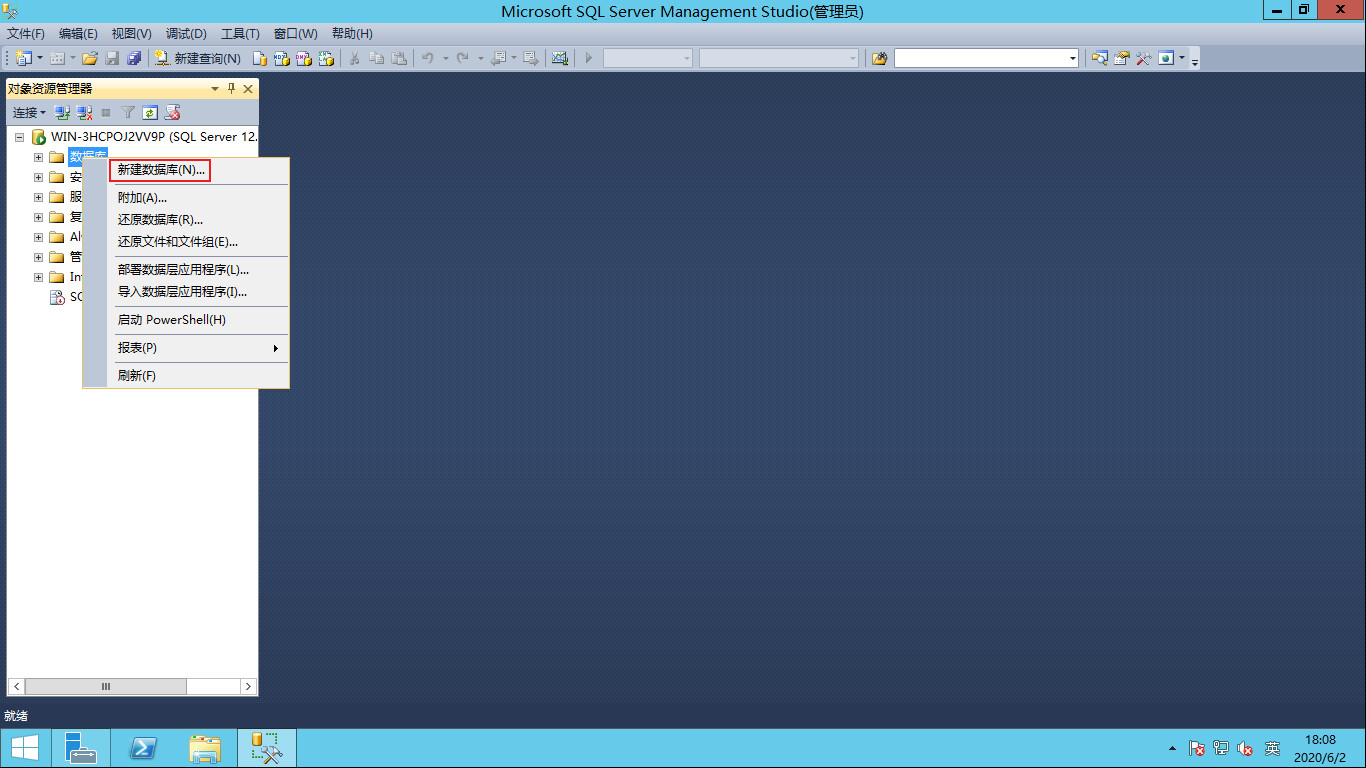Expand the 安全性 tree node
The image size is (1366, 768).
tap(37, 177)
